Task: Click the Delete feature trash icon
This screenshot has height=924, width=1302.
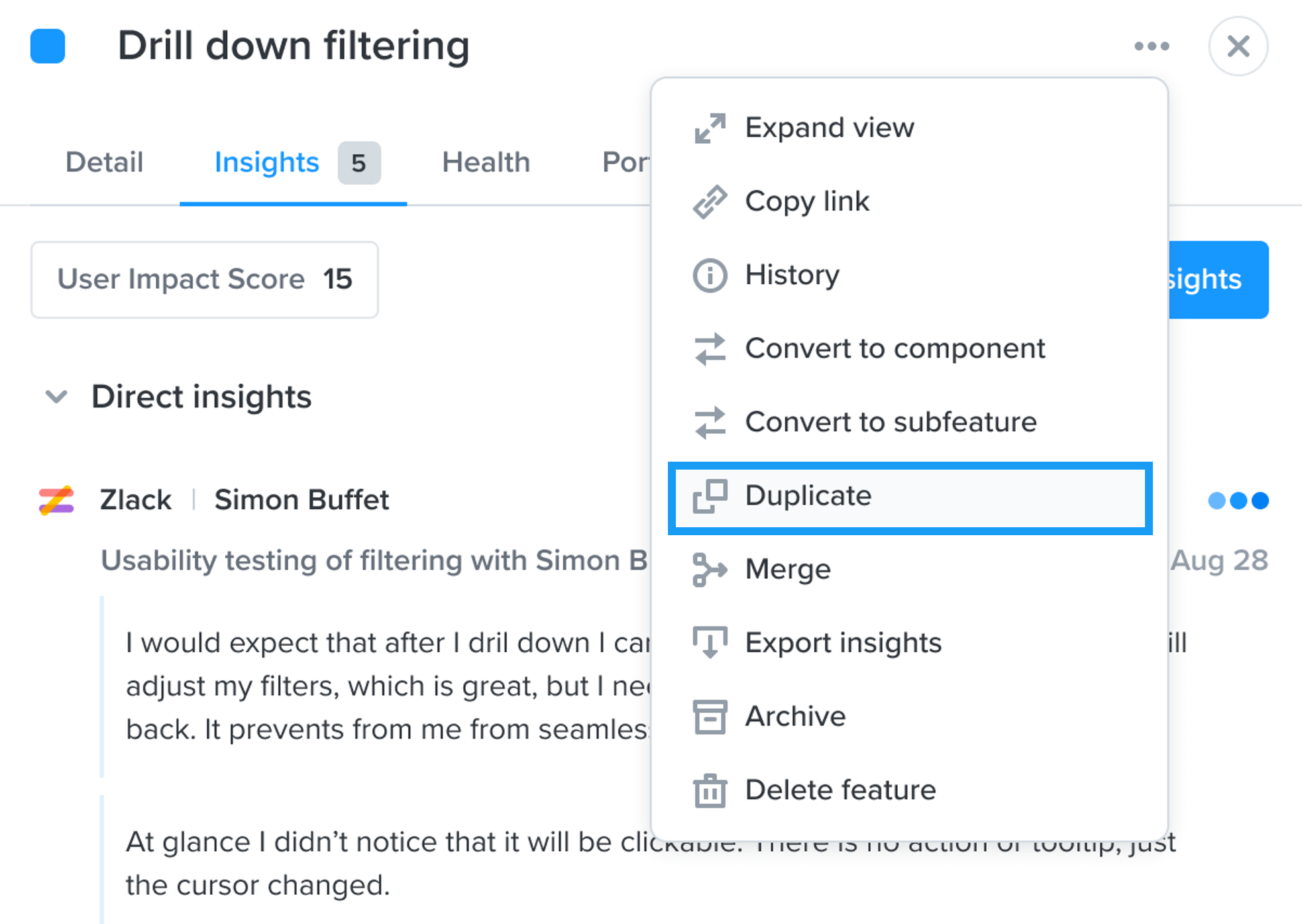Action: point(710,790)
